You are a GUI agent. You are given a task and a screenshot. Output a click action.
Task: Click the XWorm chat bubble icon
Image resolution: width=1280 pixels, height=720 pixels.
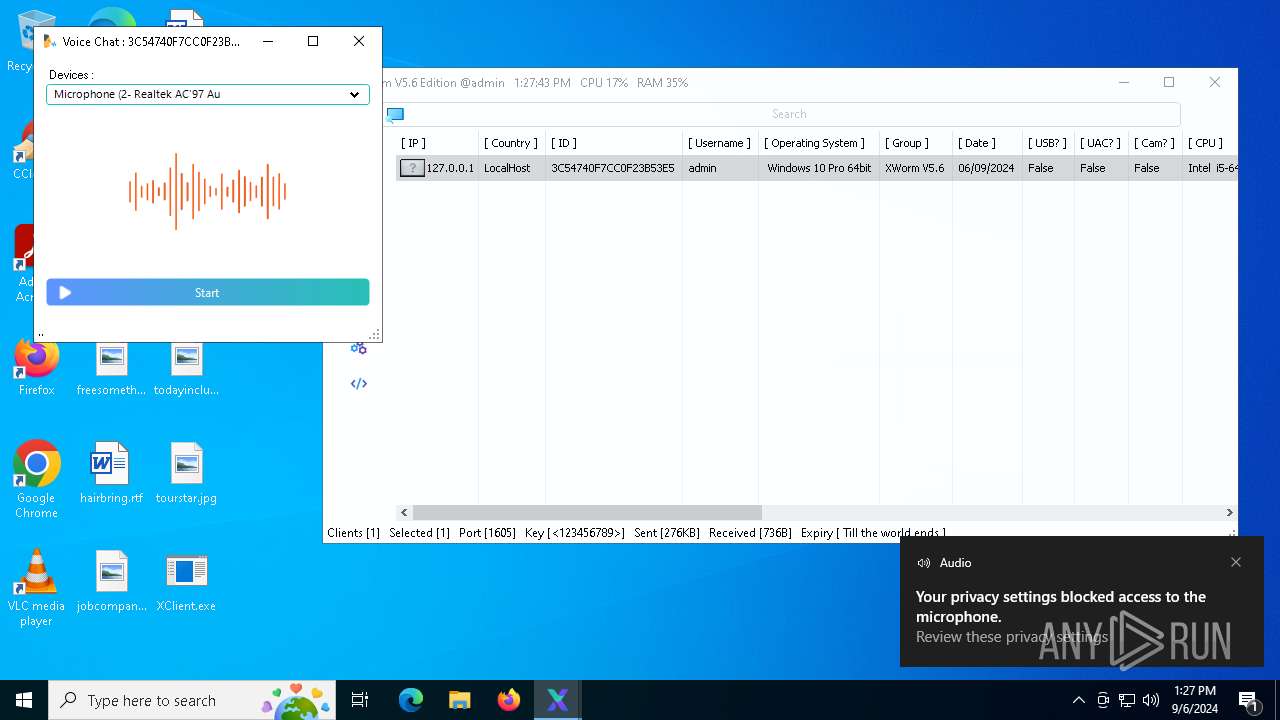(x=395, y=114)
